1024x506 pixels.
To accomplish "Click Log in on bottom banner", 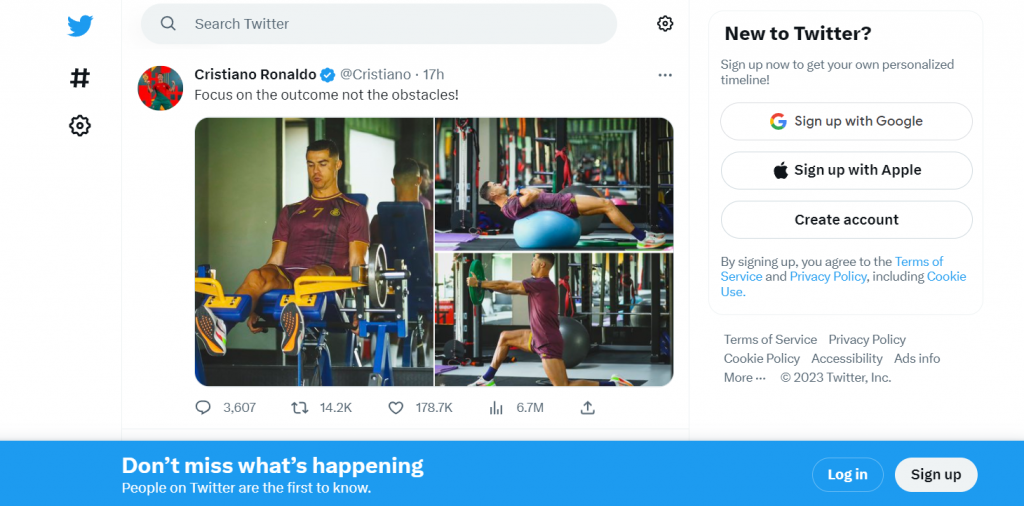I will tap(847, 474).
